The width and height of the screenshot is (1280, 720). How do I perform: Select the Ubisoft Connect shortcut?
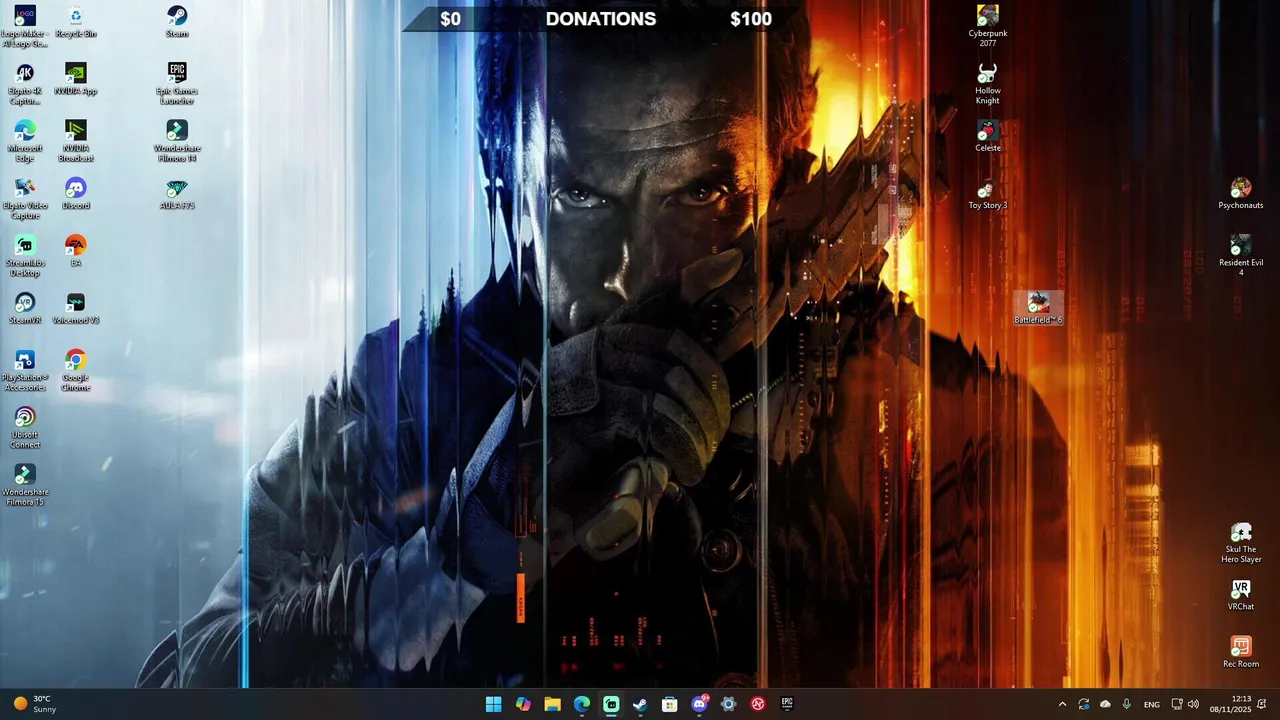(25, 426)
